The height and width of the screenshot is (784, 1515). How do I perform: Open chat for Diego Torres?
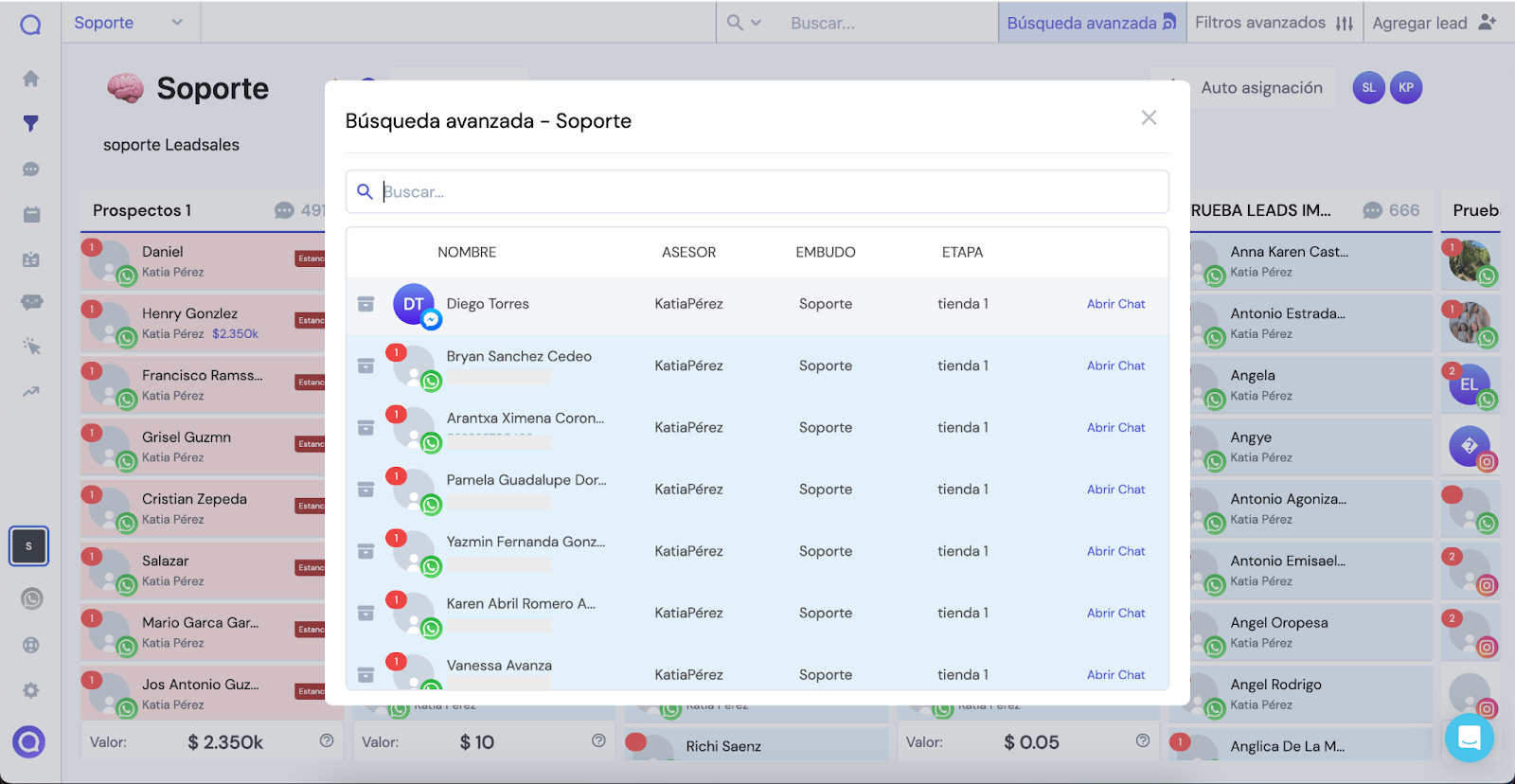1115,304
